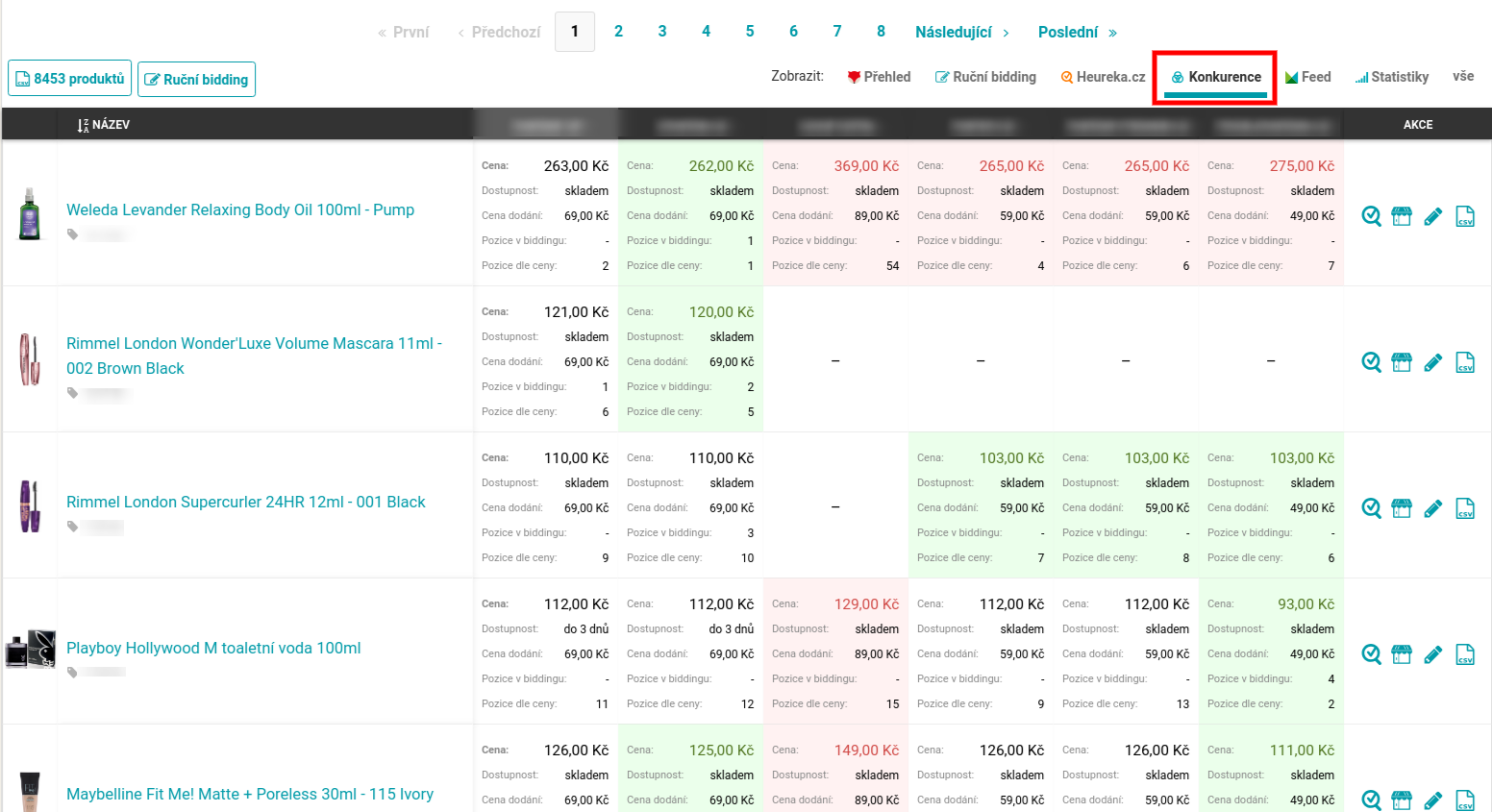Switch to the Feed view tab

click(x=1307, y=77)
